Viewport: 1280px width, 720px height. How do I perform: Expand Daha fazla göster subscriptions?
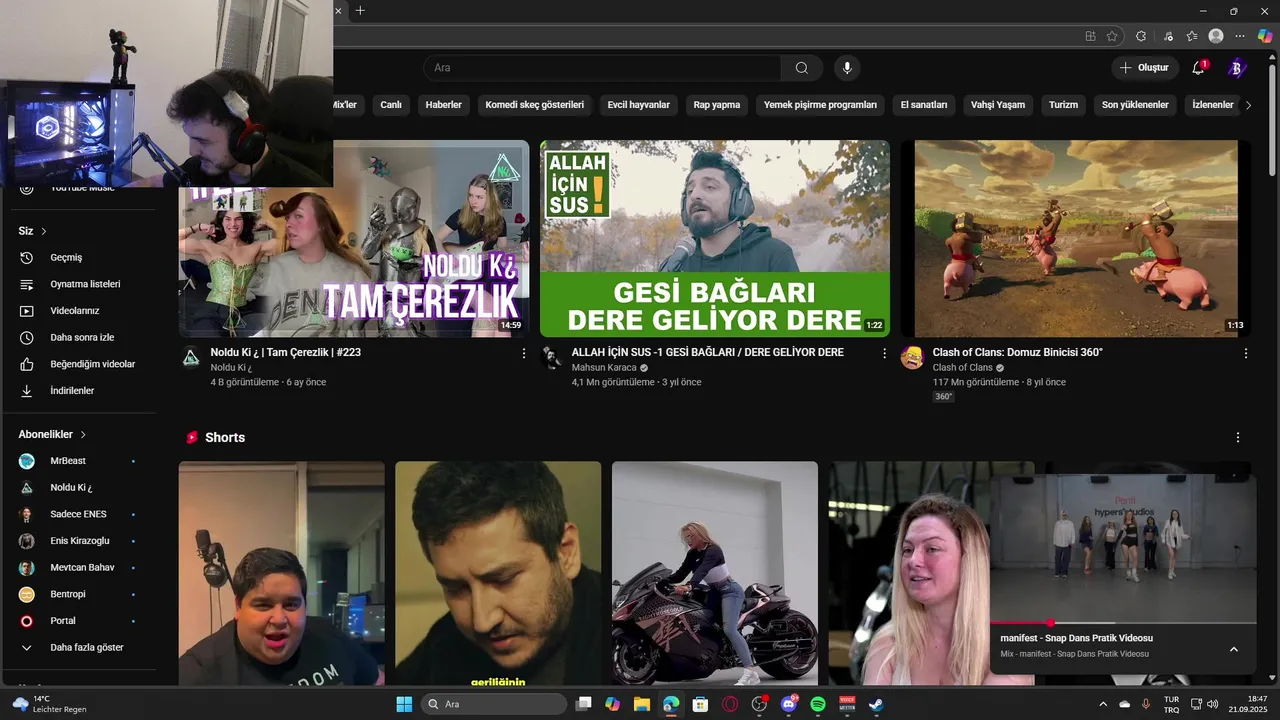point(80,647)
